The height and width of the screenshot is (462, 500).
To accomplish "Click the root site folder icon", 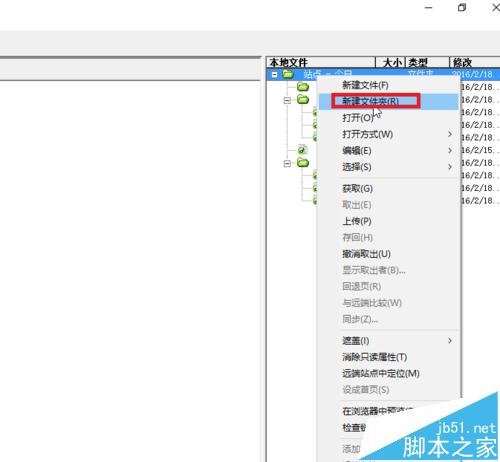I will point(288,74).
